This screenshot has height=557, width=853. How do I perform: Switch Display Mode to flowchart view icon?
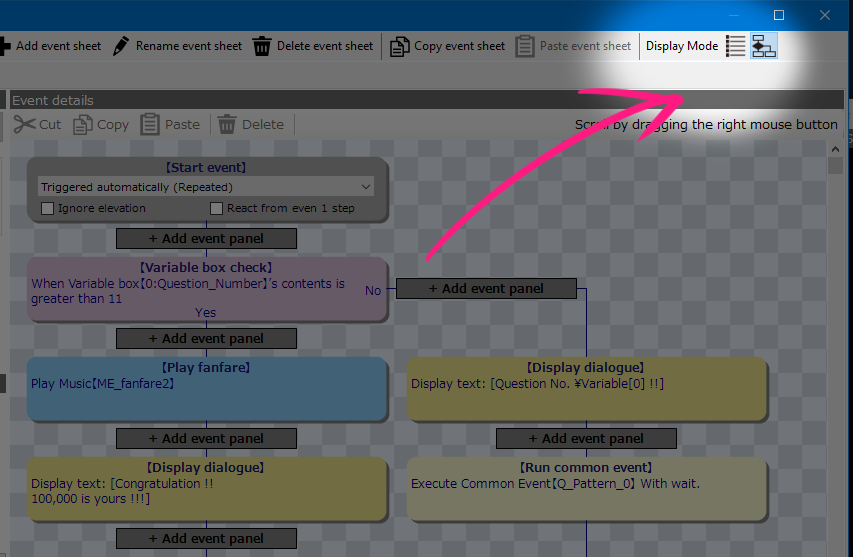point(764,46)
